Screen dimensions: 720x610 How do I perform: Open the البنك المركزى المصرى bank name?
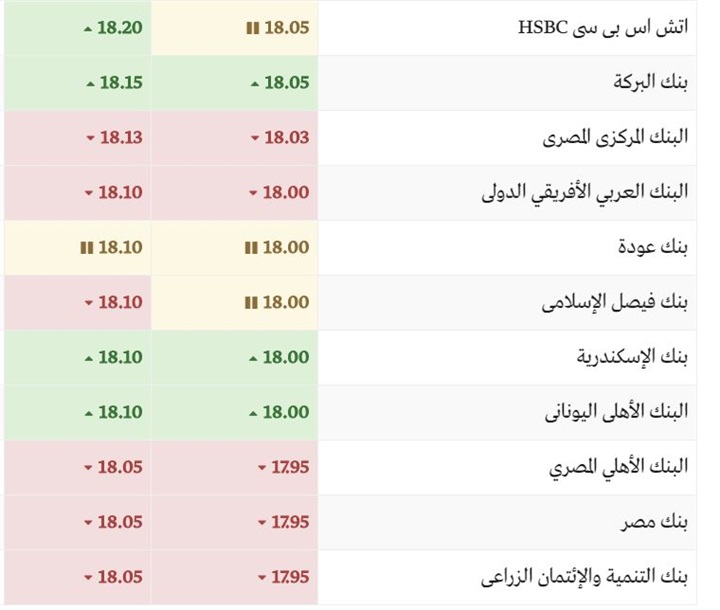616,138
